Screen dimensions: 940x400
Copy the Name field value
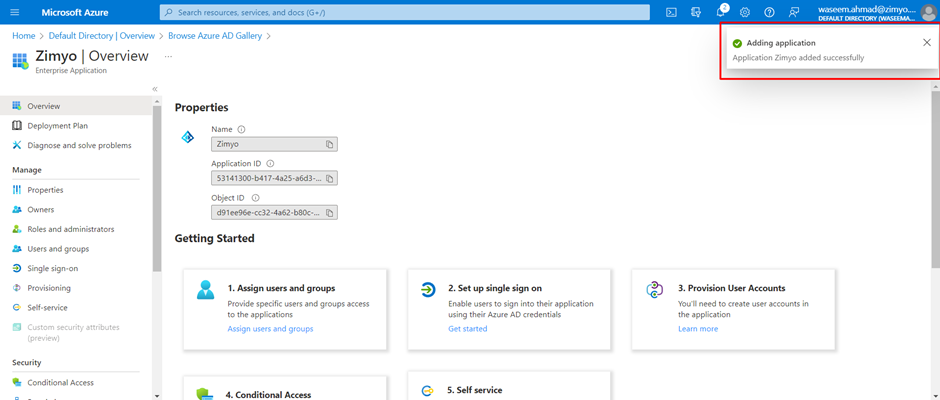click(329, 145)
